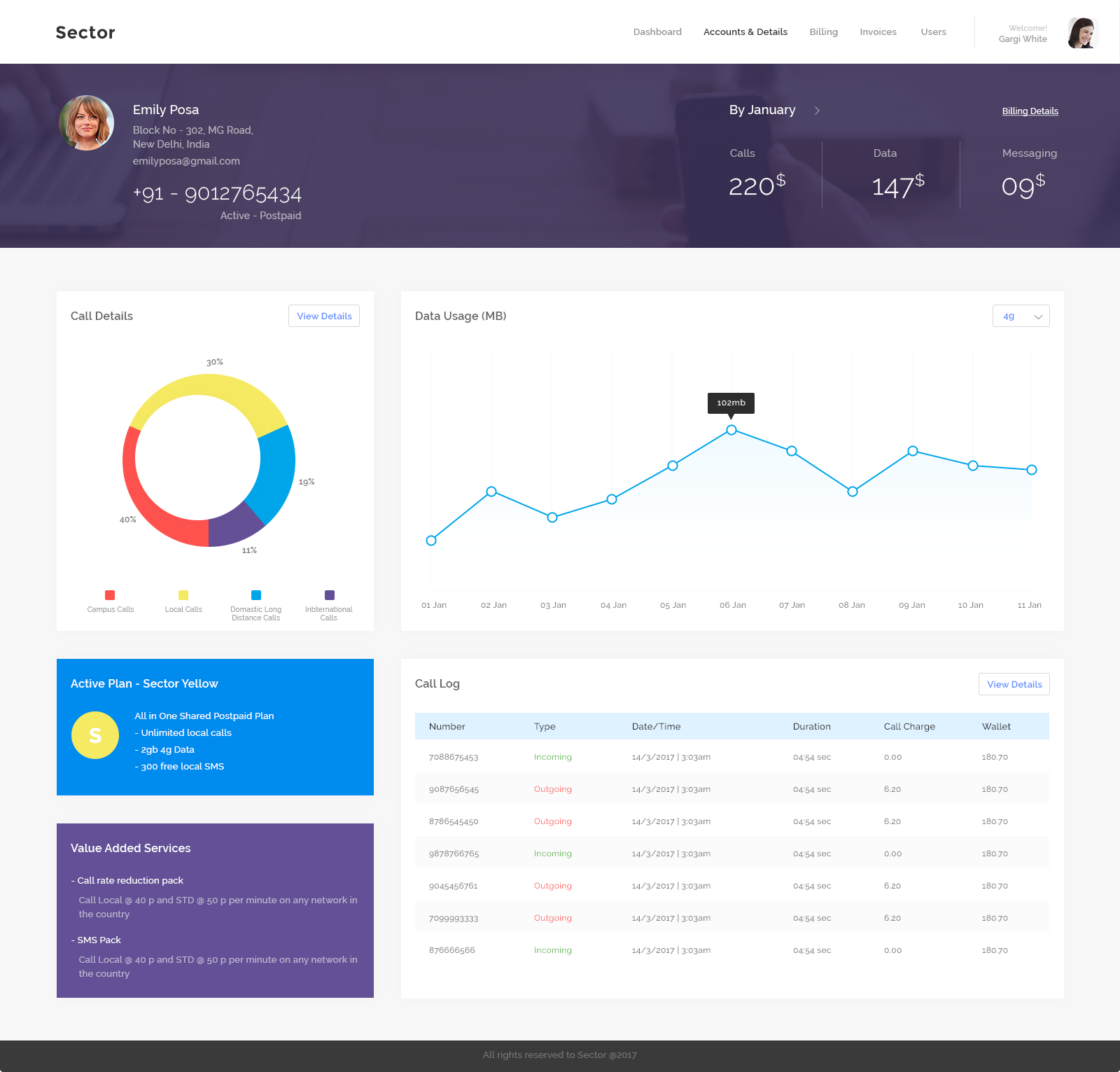The width and height of the screenshot is (1120, 1072).
Task: Click call log number 8786545450
Action: pos(454,821)
